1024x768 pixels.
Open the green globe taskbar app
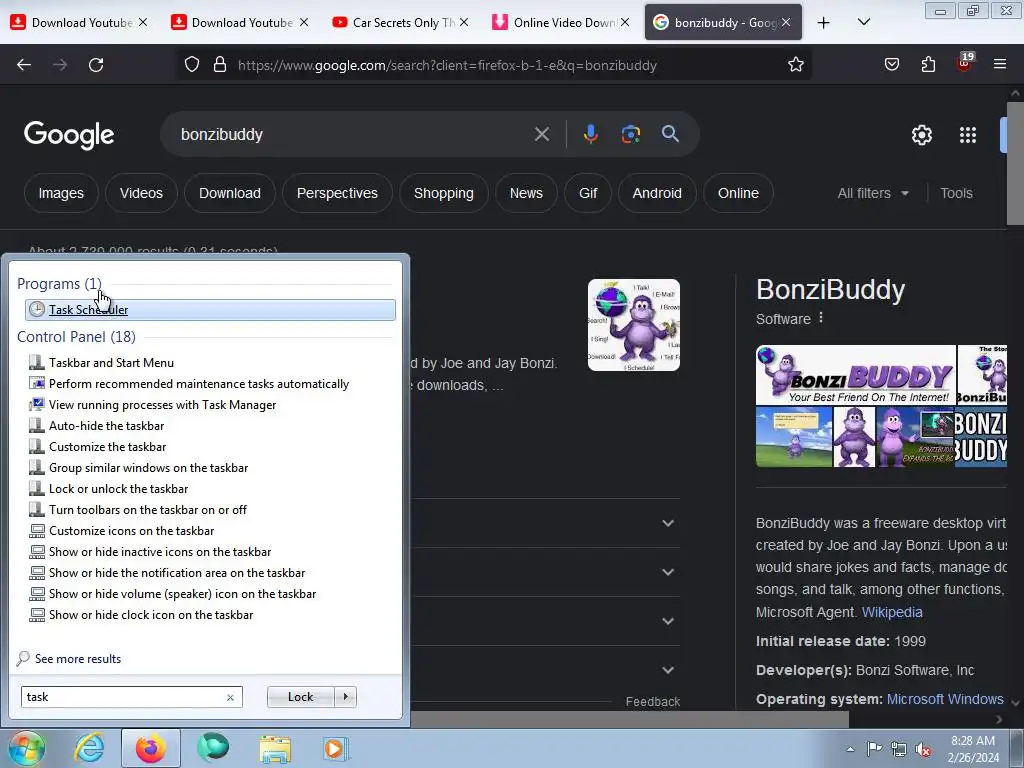point(213,748)
